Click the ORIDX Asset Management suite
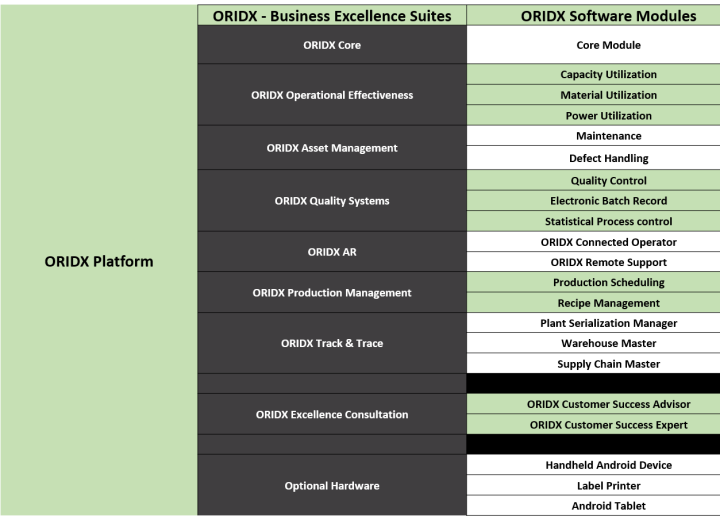 (332, 148)
